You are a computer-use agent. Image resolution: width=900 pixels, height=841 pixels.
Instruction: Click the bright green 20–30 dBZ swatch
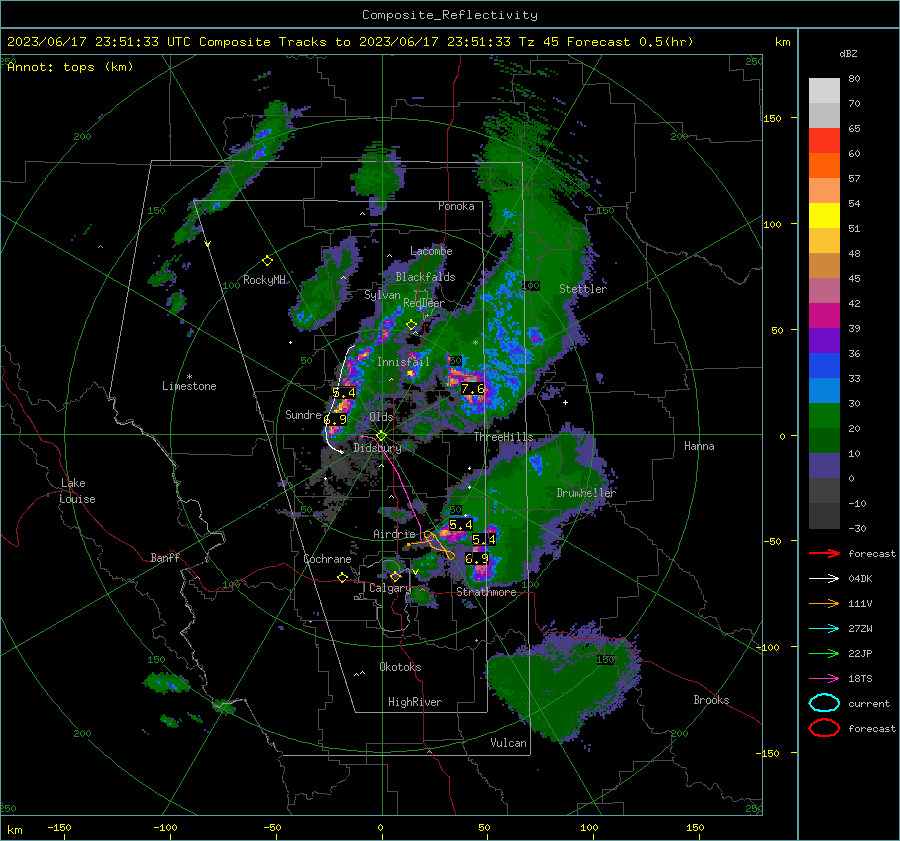[x=824, y=416]
